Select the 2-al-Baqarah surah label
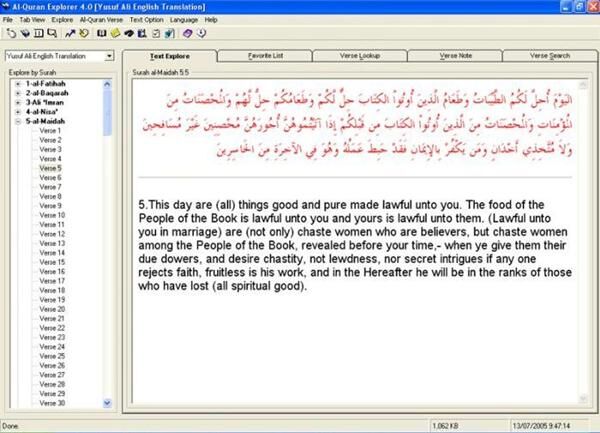 tap(47, 93)
